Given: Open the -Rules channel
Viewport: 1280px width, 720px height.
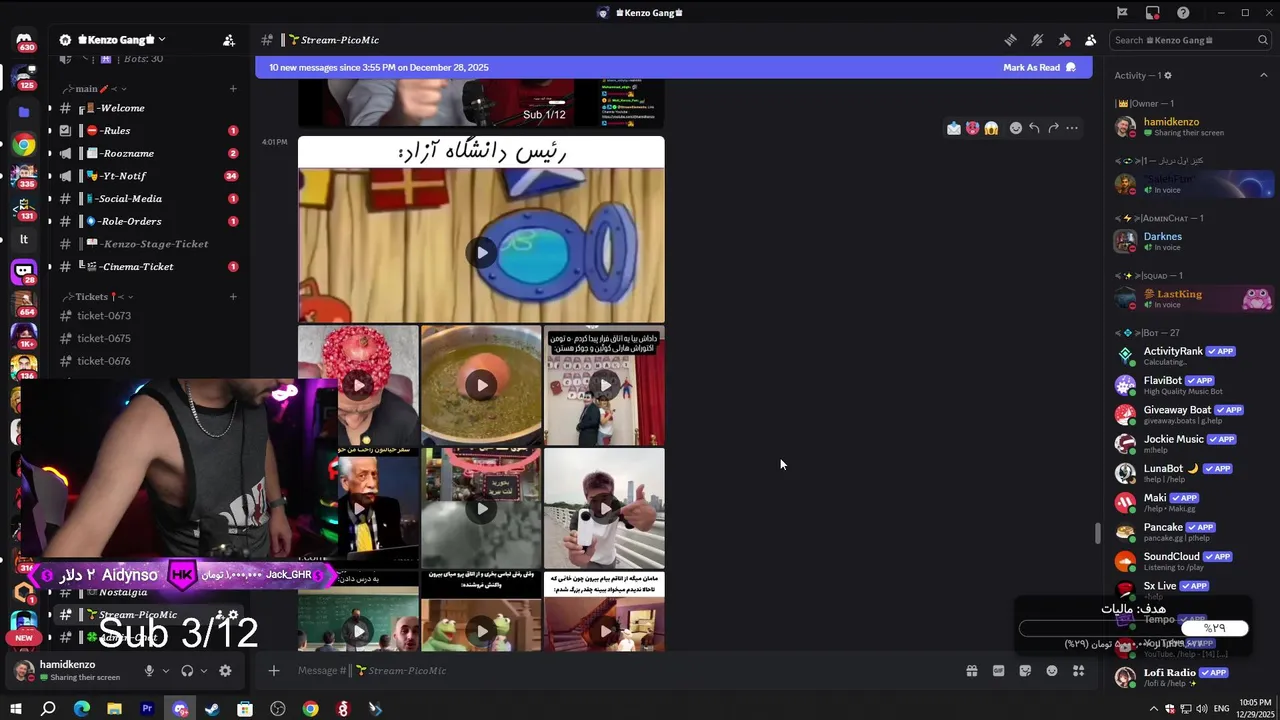Looking at the screenshot, I should [147, 131].
